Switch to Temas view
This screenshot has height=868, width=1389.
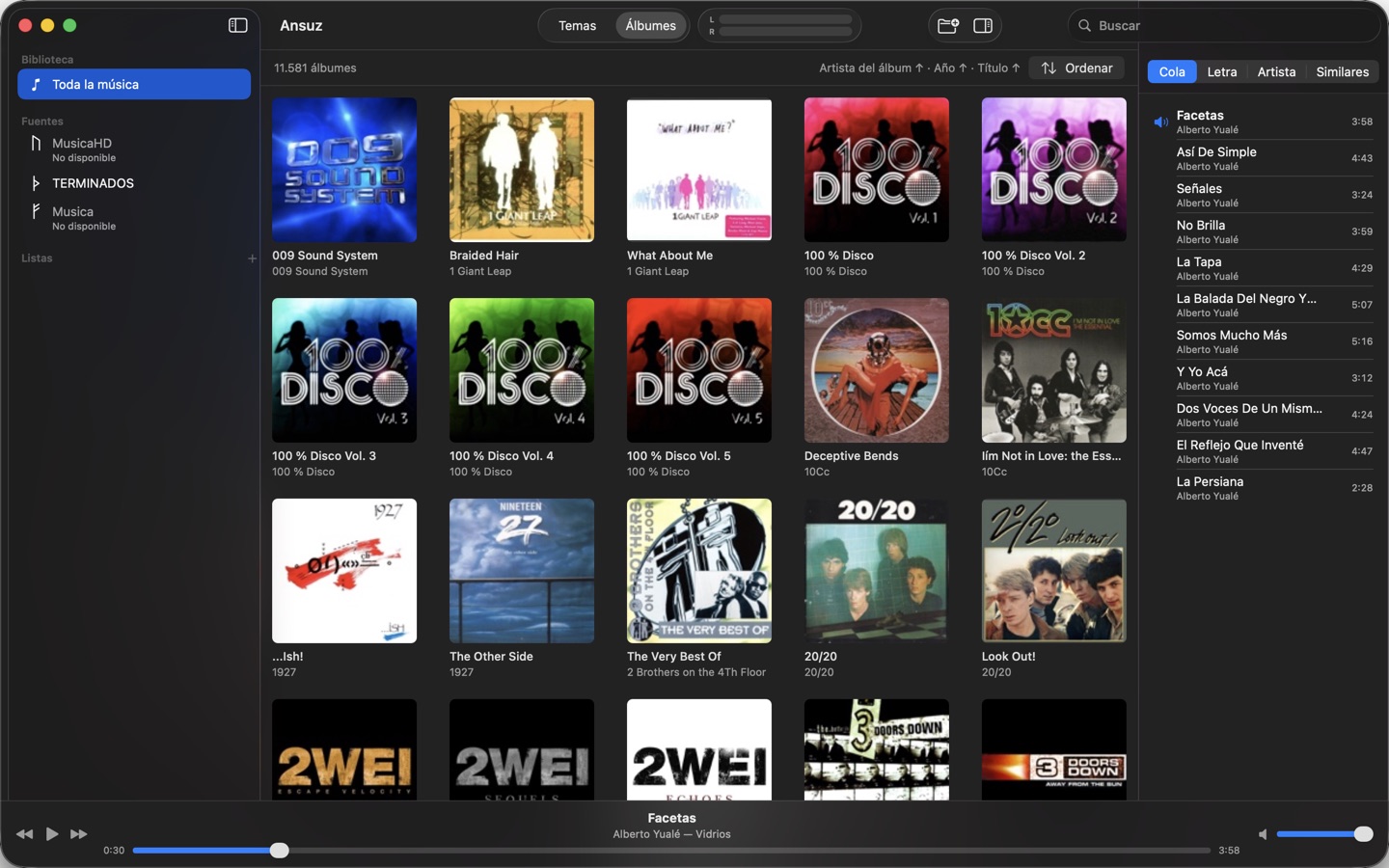(577, 26)
